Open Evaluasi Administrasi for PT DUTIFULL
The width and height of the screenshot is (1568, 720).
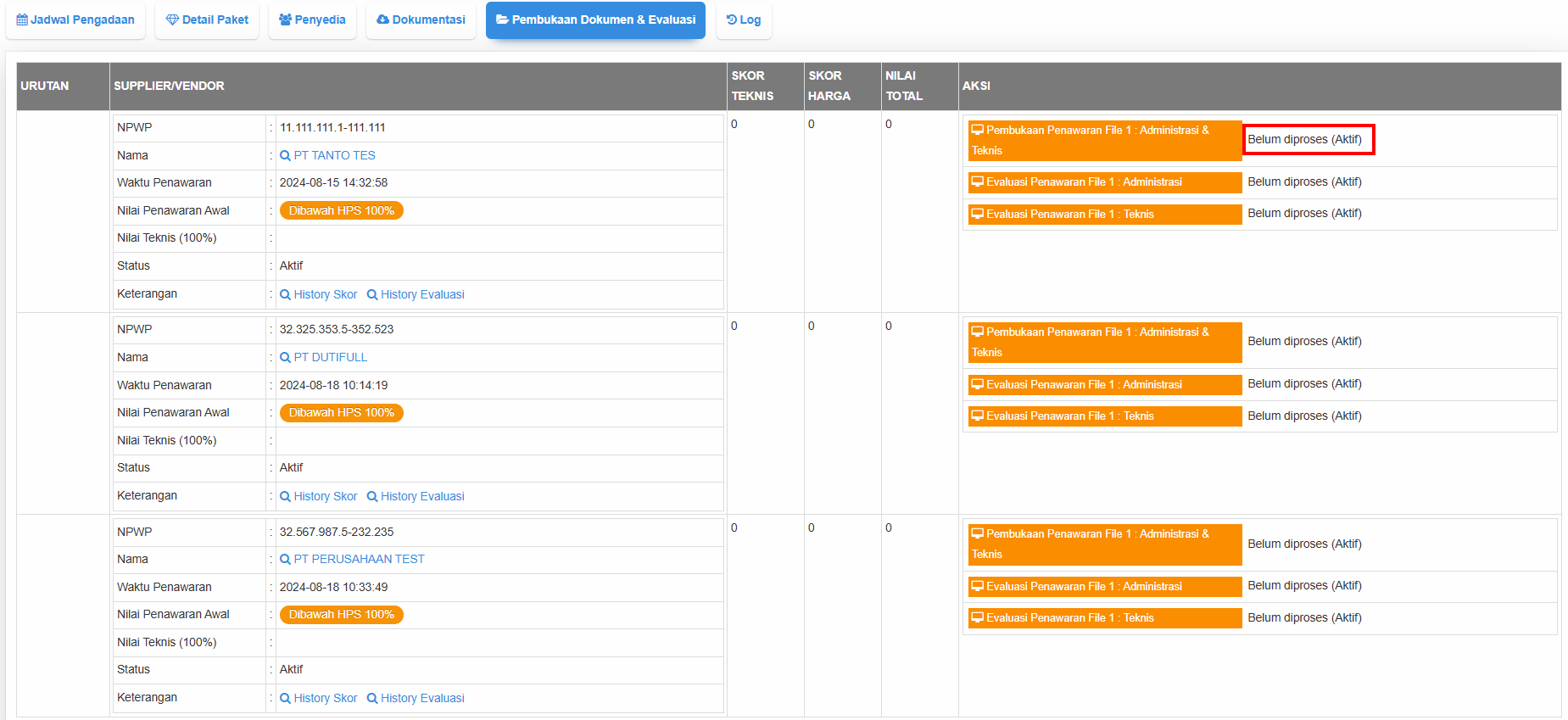1104,385
